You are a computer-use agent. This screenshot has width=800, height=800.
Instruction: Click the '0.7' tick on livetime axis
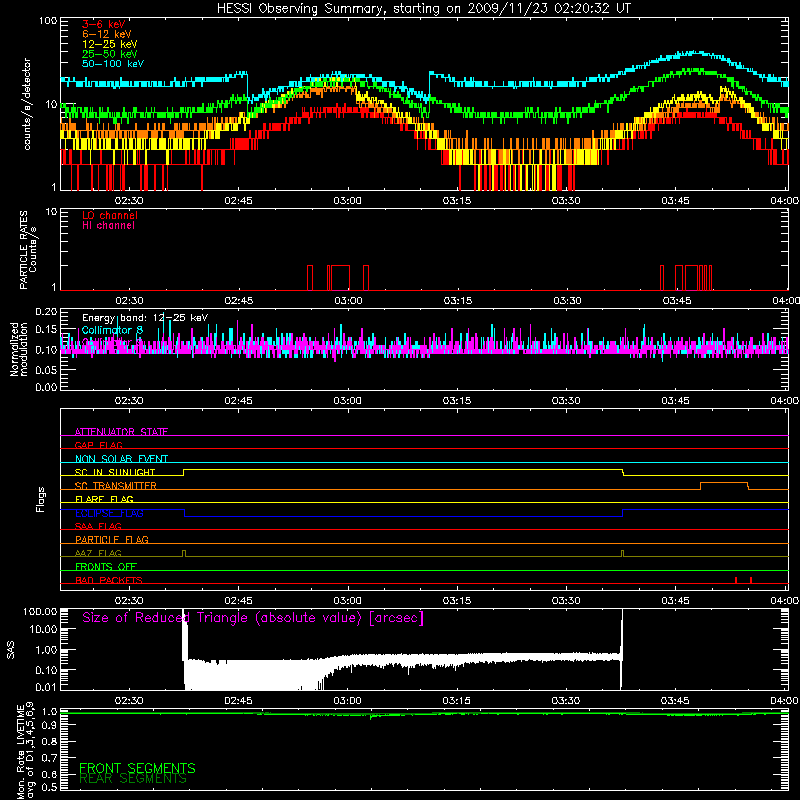(x=49, y=758)
